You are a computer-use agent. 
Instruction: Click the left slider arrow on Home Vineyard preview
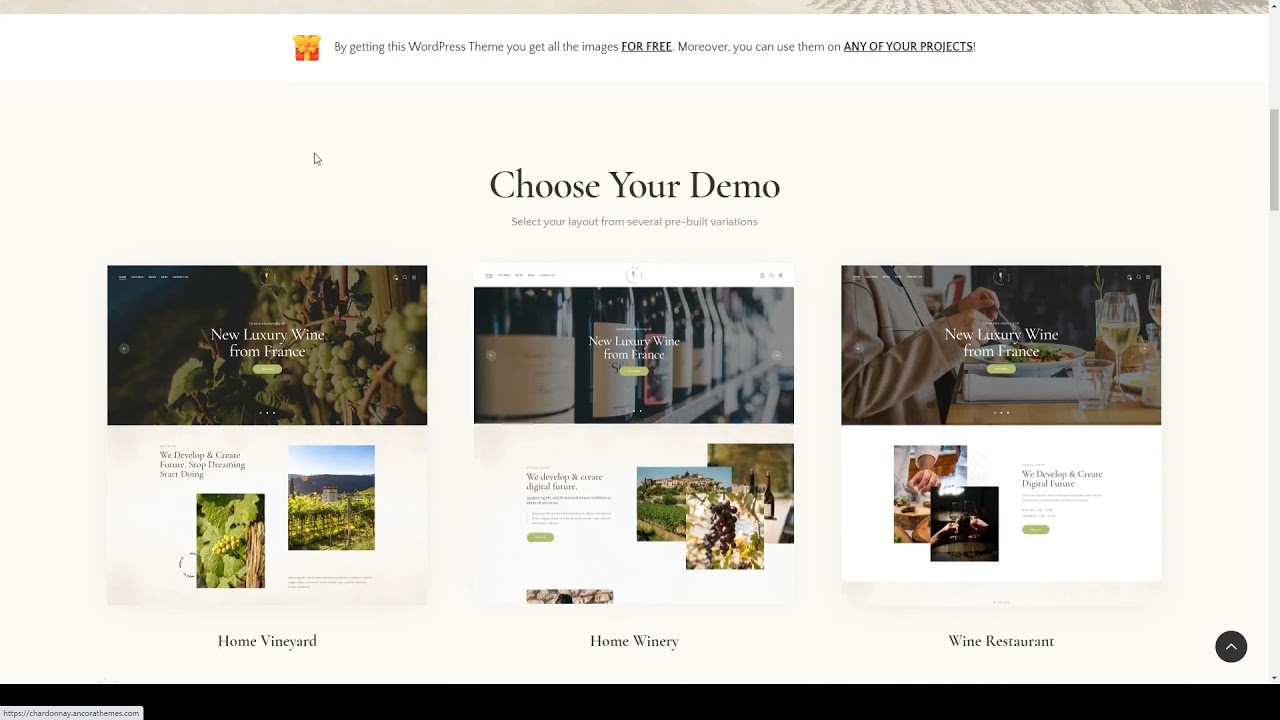[x=124, y=348]
